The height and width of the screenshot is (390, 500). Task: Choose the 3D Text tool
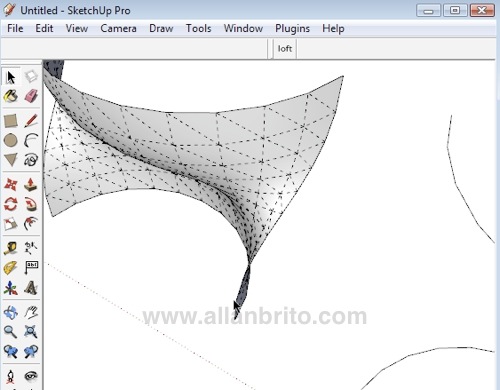(31, 288)
